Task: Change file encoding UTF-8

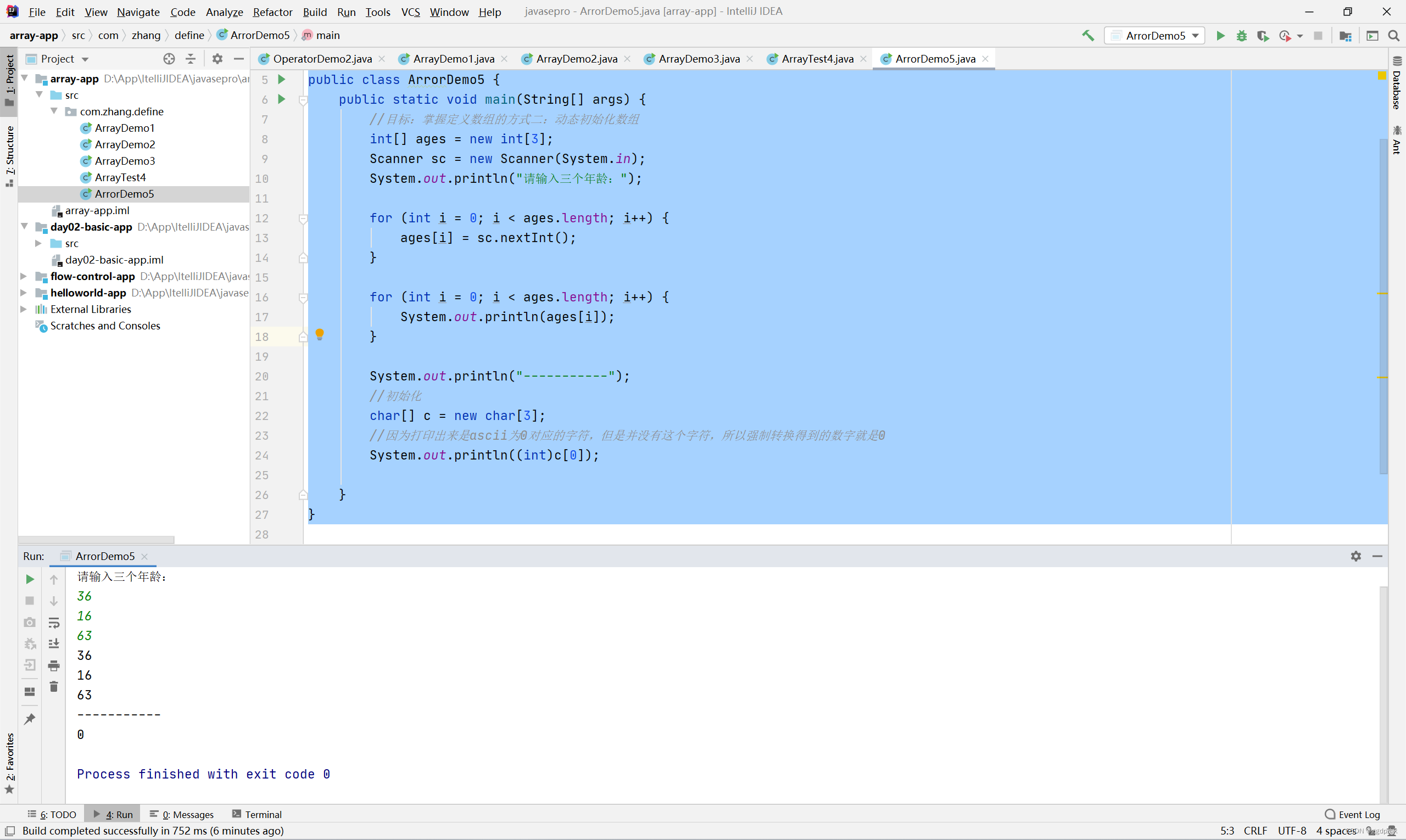Action: tap(1292, 831)
